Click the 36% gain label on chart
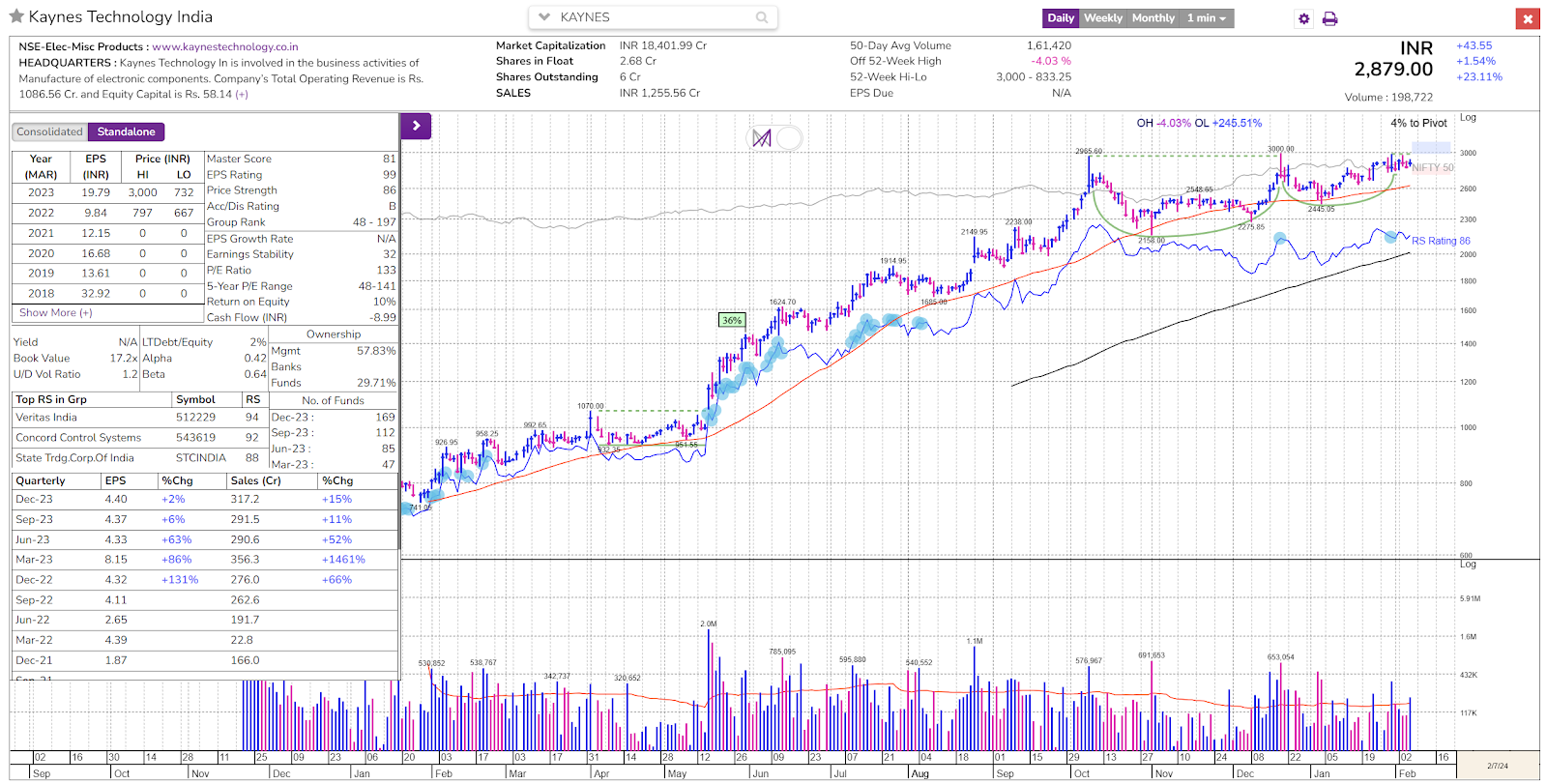The image size is (1547, 784). [732, 320]
